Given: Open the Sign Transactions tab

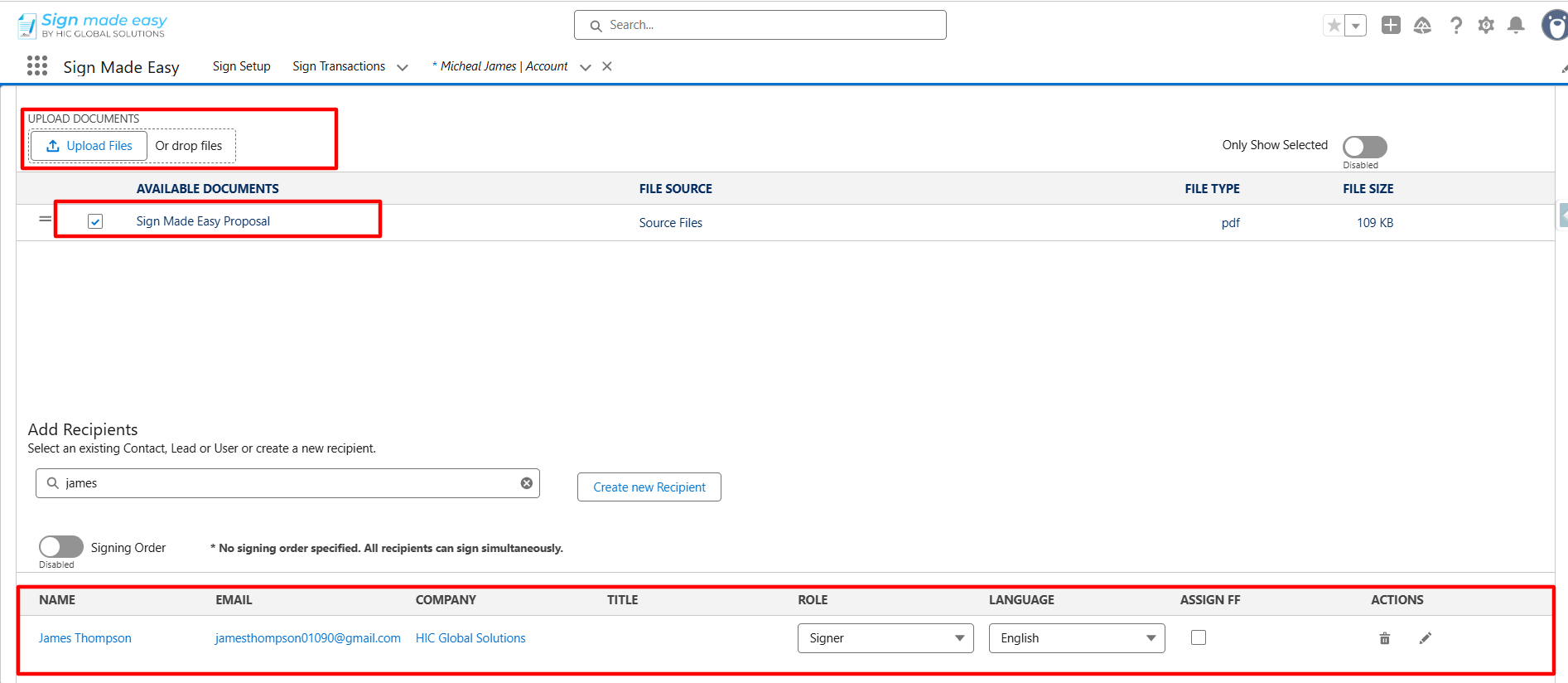Looking at the screenshot, I should [339, 66].
